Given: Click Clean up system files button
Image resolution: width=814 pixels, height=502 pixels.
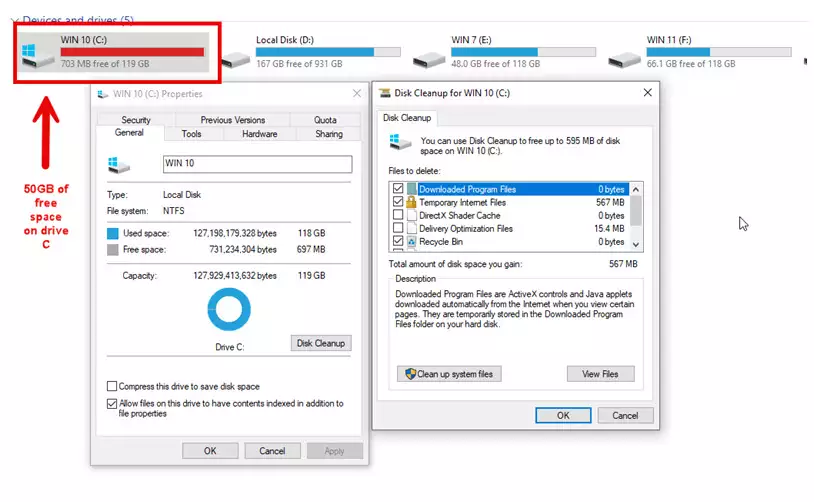Looking at the screenshot, I should point(449,374).
